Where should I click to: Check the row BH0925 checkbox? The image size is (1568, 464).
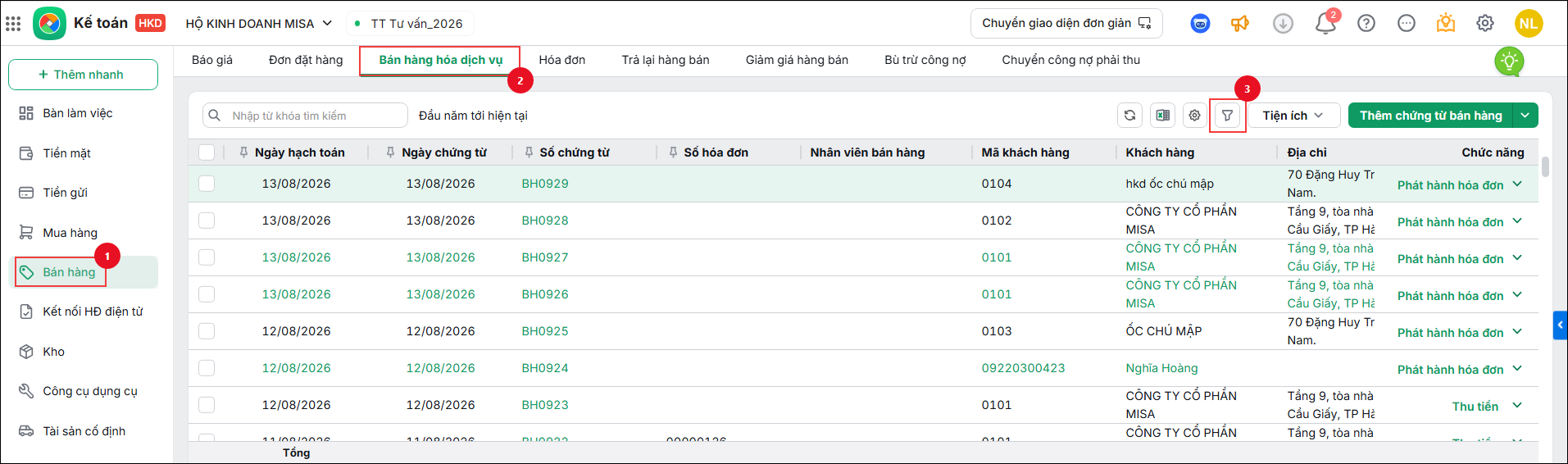(x=207, y=331)
